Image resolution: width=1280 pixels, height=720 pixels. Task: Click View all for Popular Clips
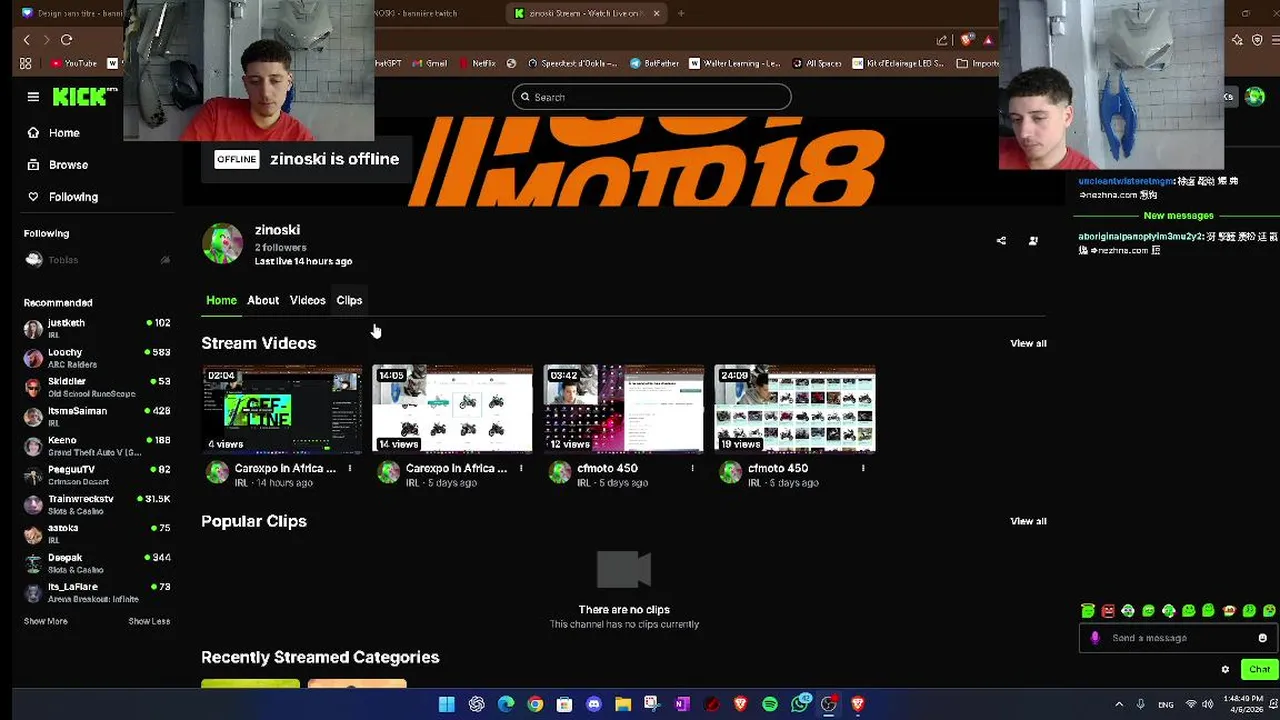pyautogui.click(x=1028, y=521)
